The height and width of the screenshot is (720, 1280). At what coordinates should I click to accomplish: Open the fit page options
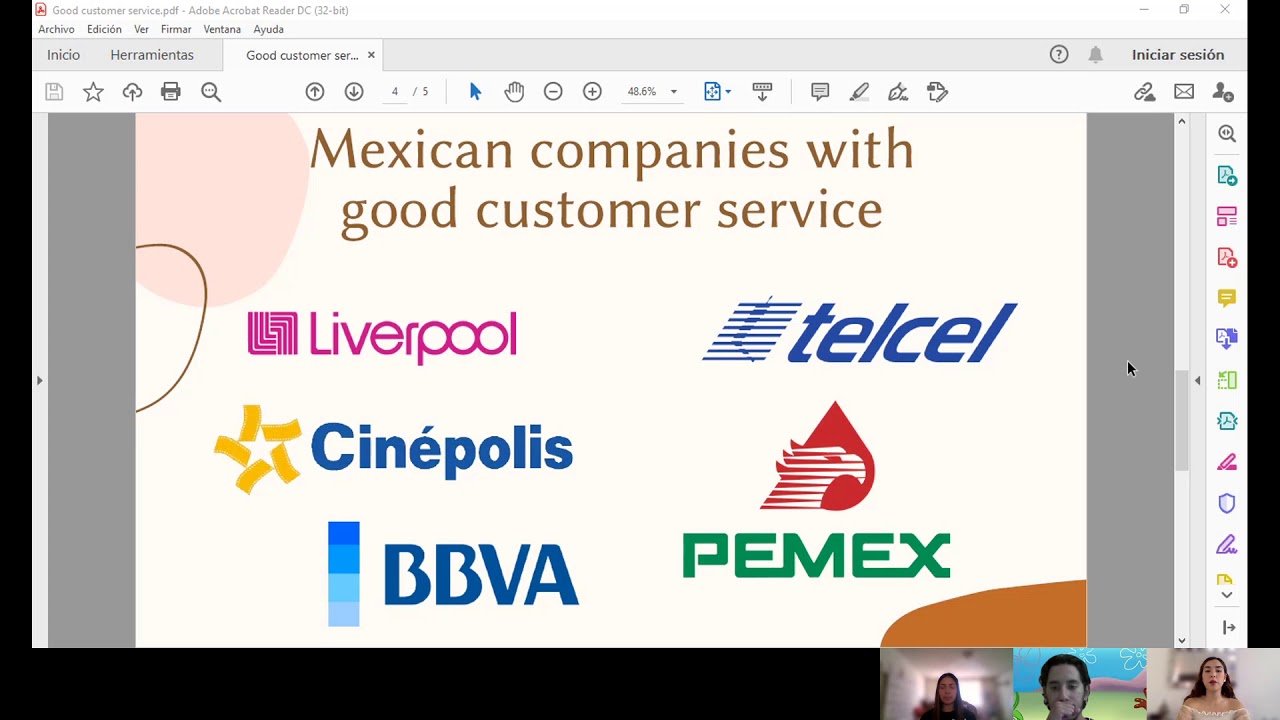717,92
